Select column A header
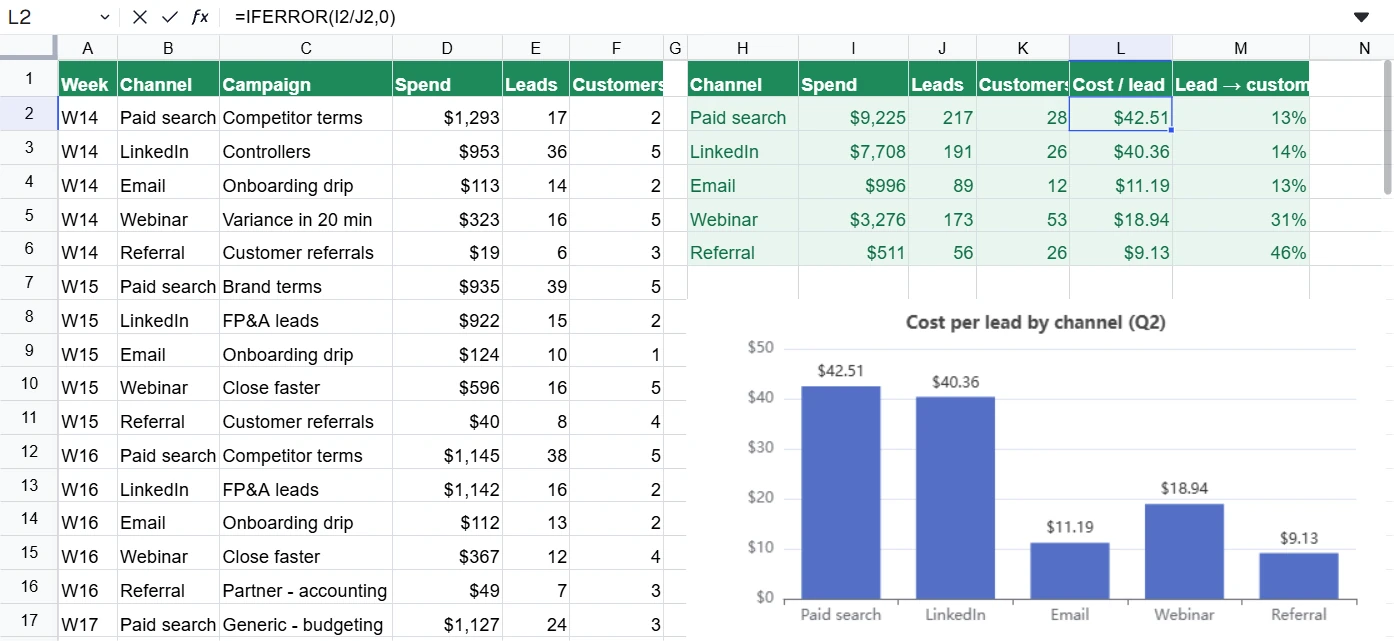This screenshot has height=641, width=1394. tap(88, 48)
